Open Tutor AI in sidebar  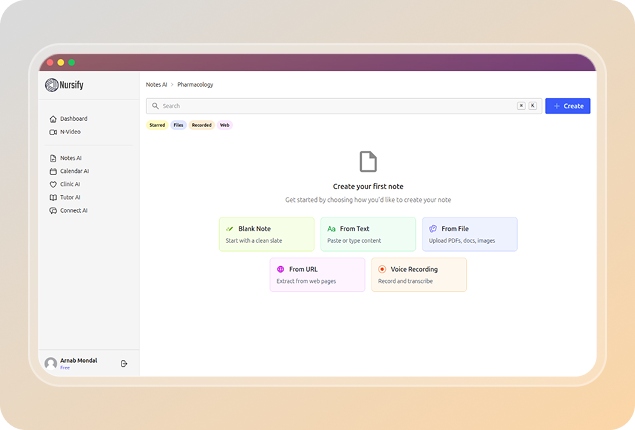tap(70, 197)
